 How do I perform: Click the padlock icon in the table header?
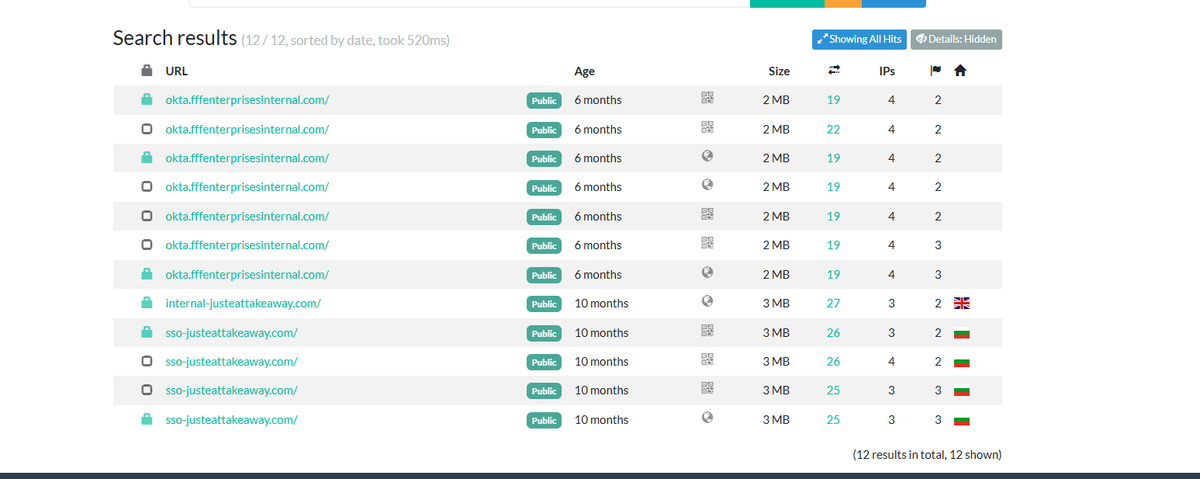coord(146,71)
